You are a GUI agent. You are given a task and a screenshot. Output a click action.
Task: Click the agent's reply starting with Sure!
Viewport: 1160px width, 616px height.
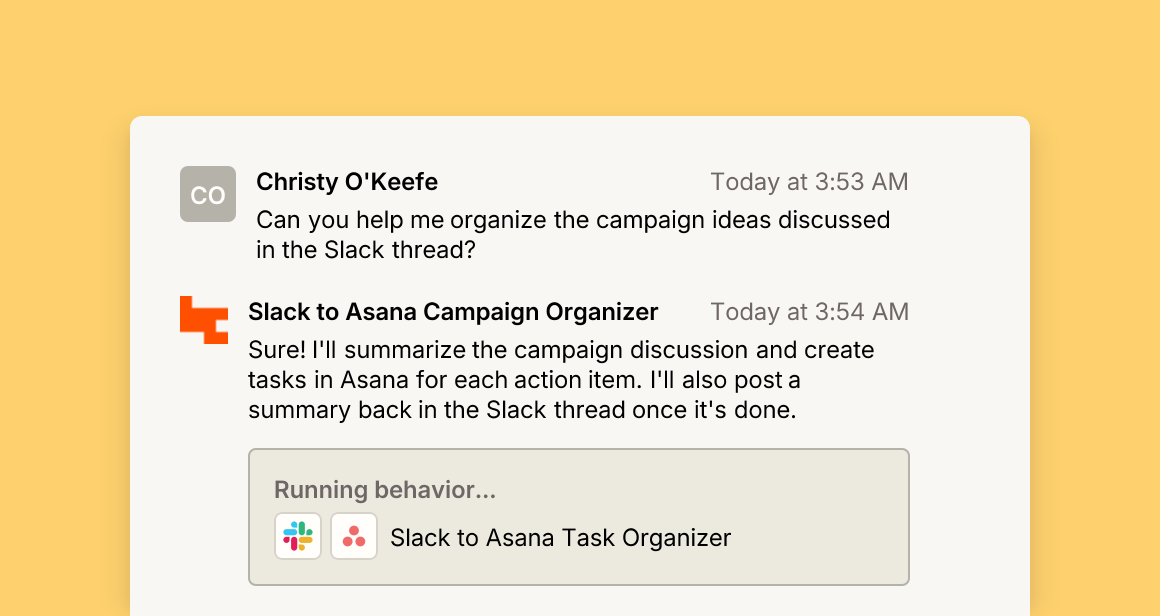[562, 379]
